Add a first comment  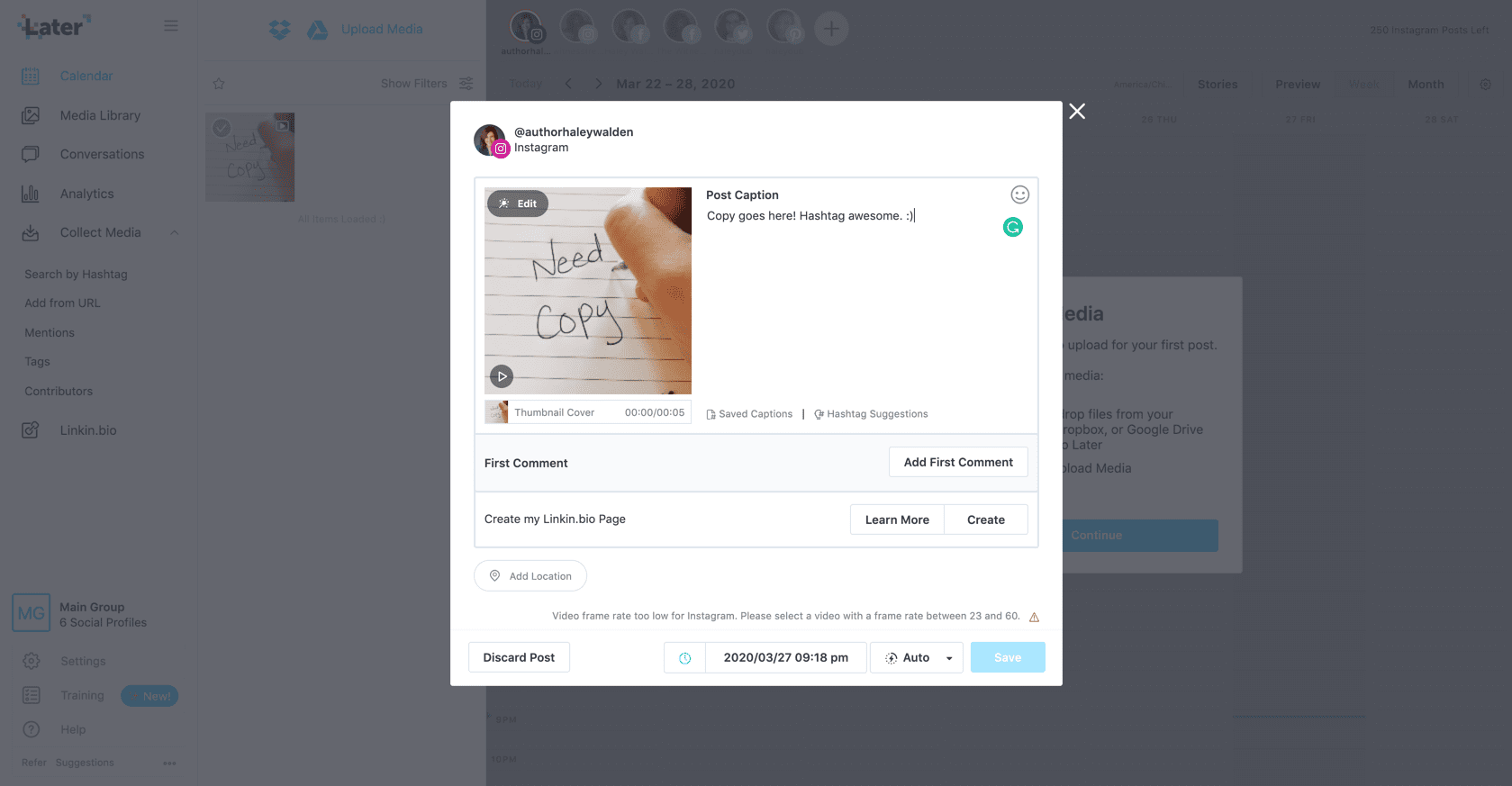pos(958,462)
